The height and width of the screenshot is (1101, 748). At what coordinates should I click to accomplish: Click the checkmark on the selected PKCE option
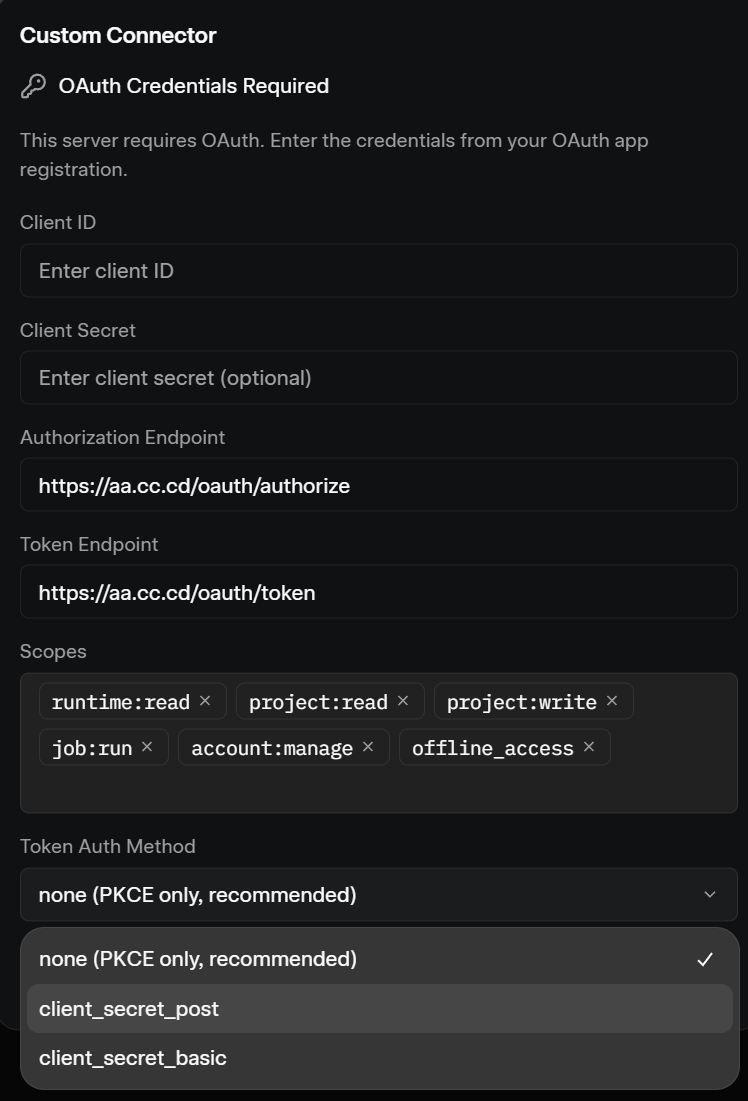[x=705, y=959]
